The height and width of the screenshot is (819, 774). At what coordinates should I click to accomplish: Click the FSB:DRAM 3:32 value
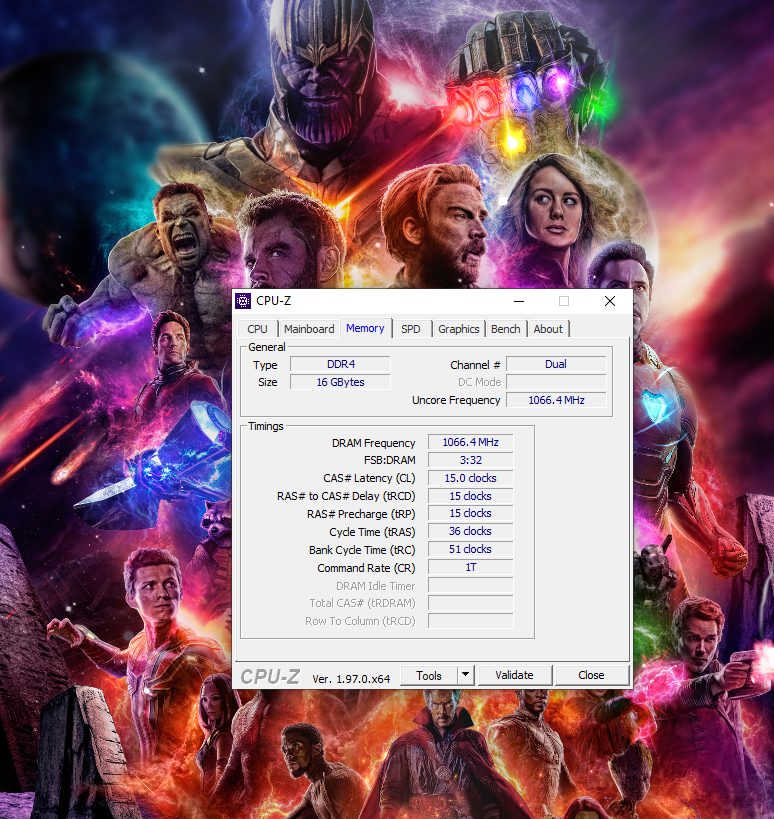(x=471, y=460)
